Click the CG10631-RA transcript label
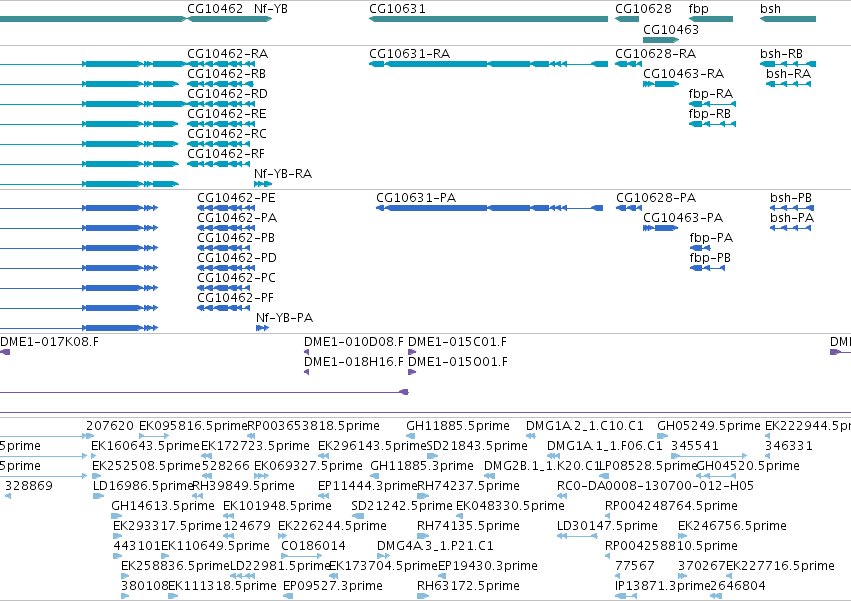This screenshot has height=601, width=851. click(410, 54)
